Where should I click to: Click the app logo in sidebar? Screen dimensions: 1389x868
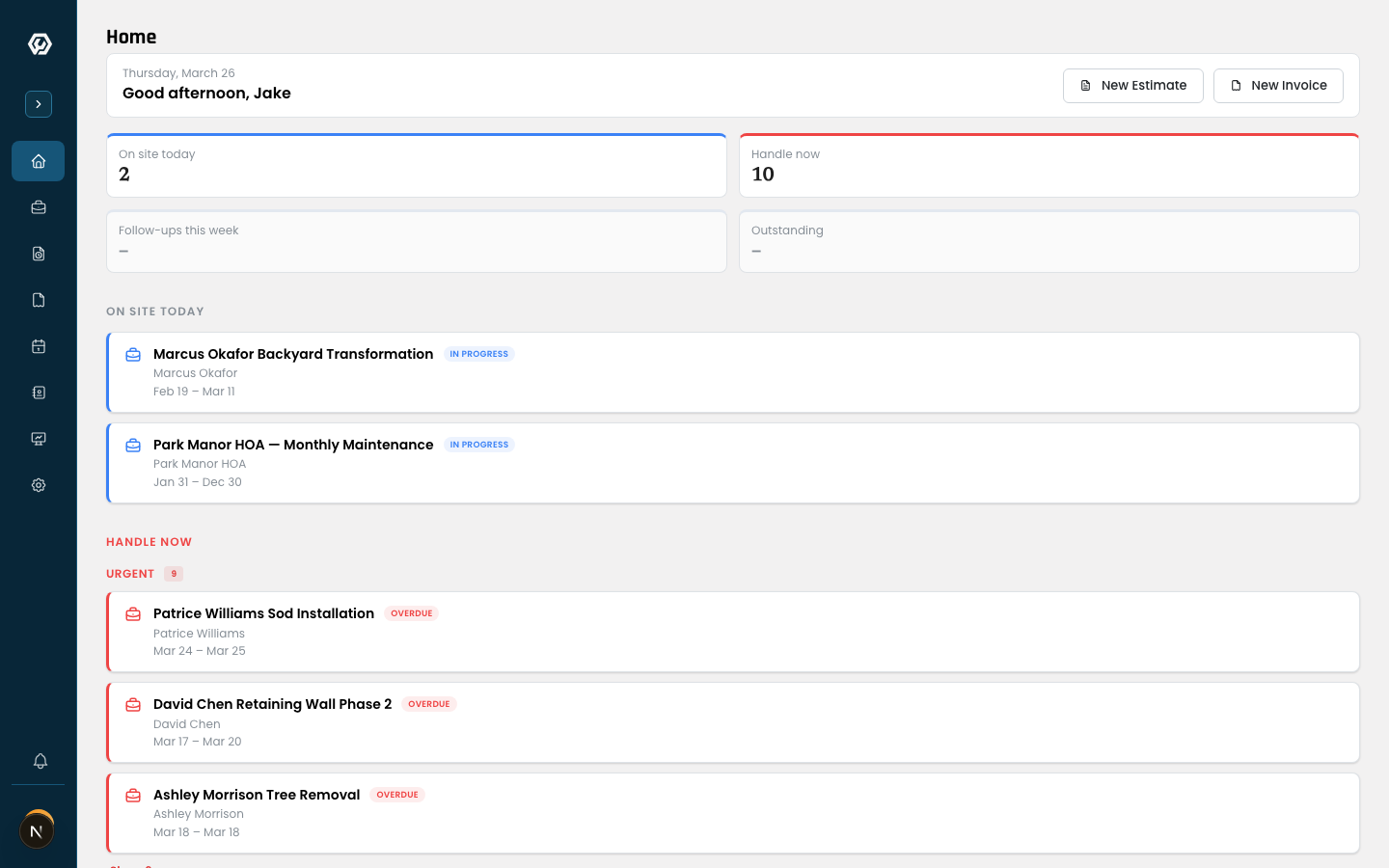coord(39,44)
